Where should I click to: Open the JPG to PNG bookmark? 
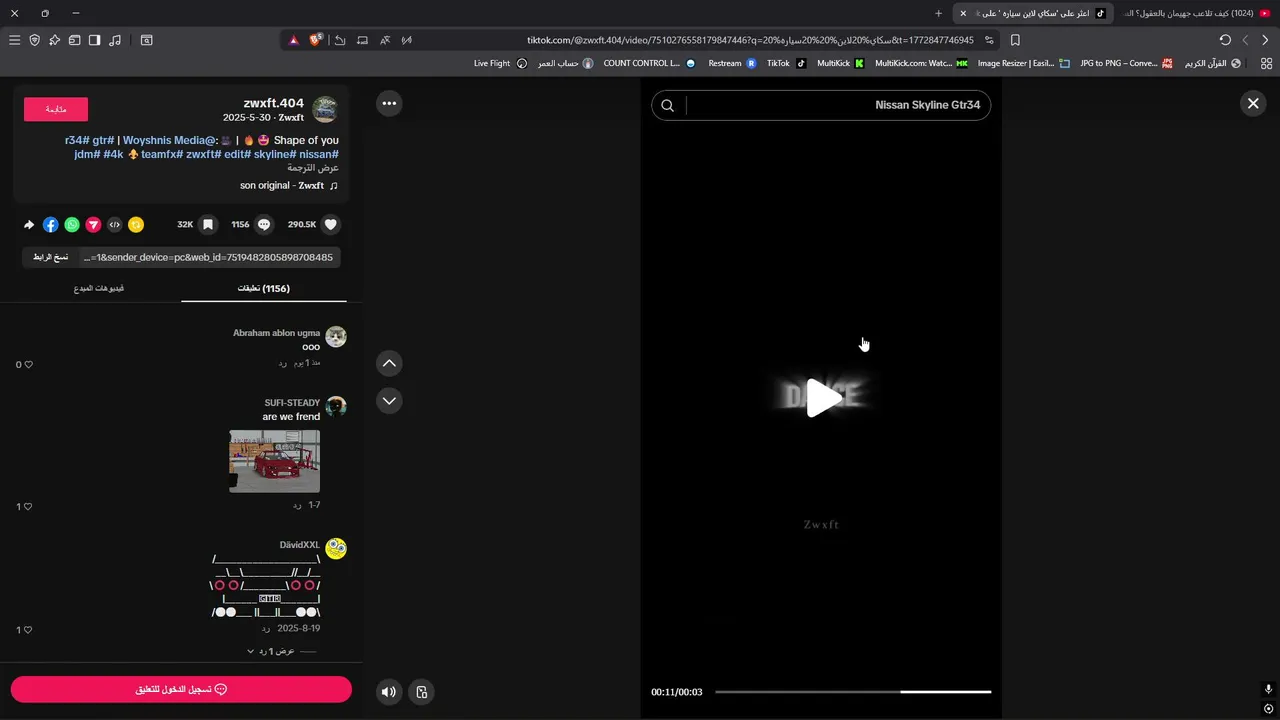coord(1126,63)
